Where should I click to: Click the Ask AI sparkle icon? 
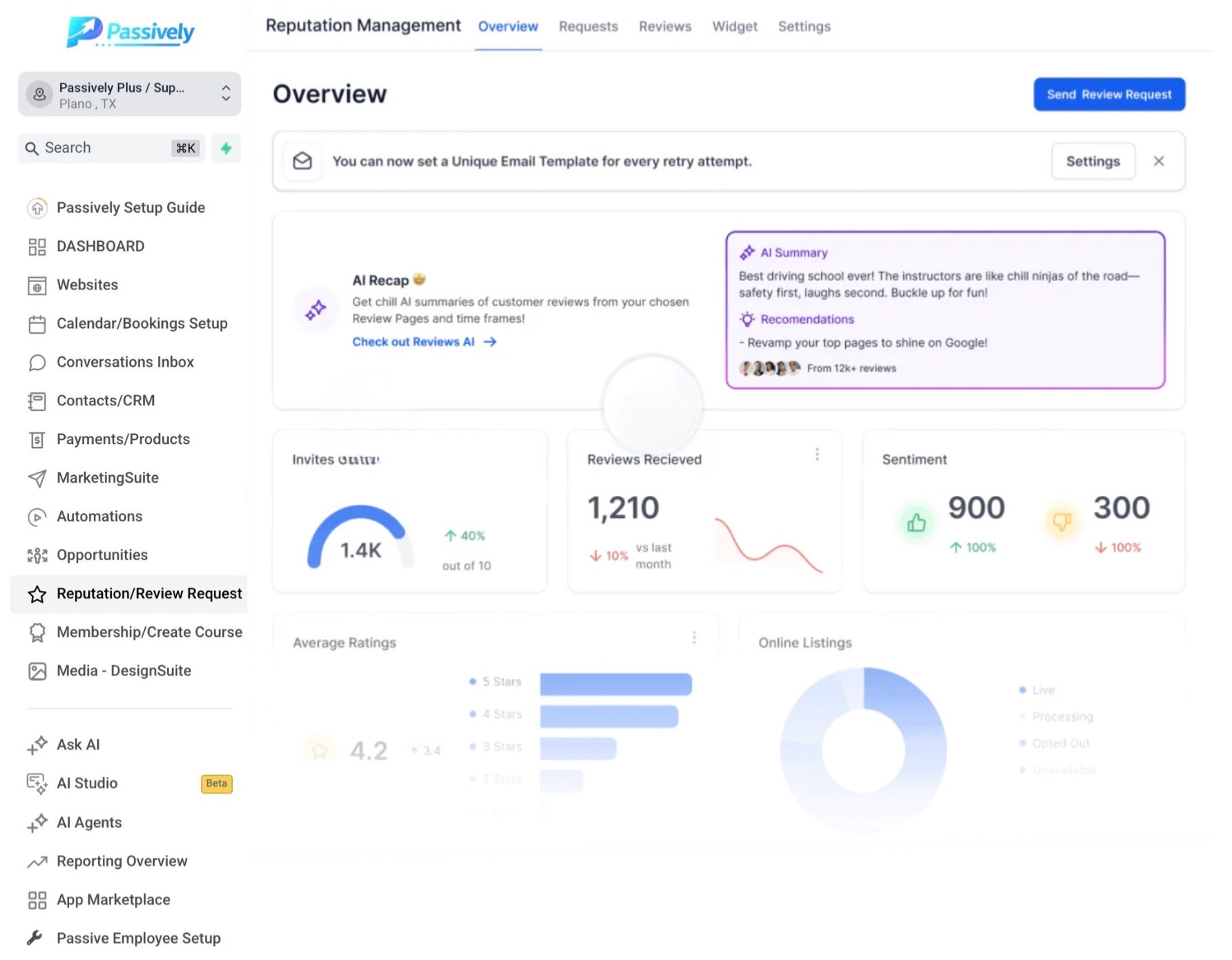point(37,745)
